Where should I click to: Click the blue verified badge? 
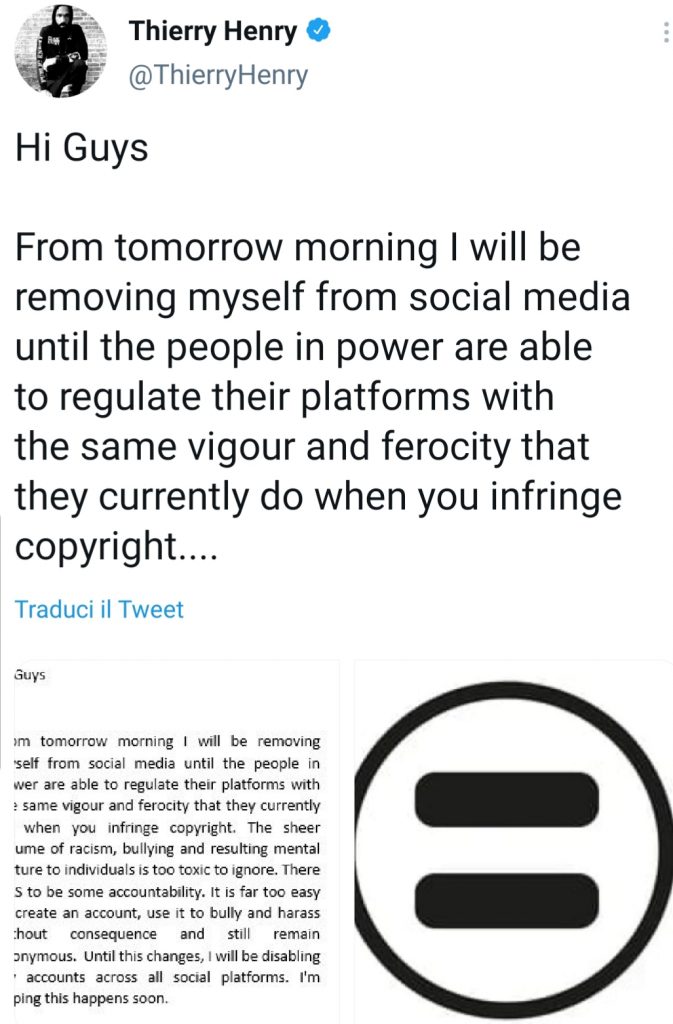[x=318, y=33]
